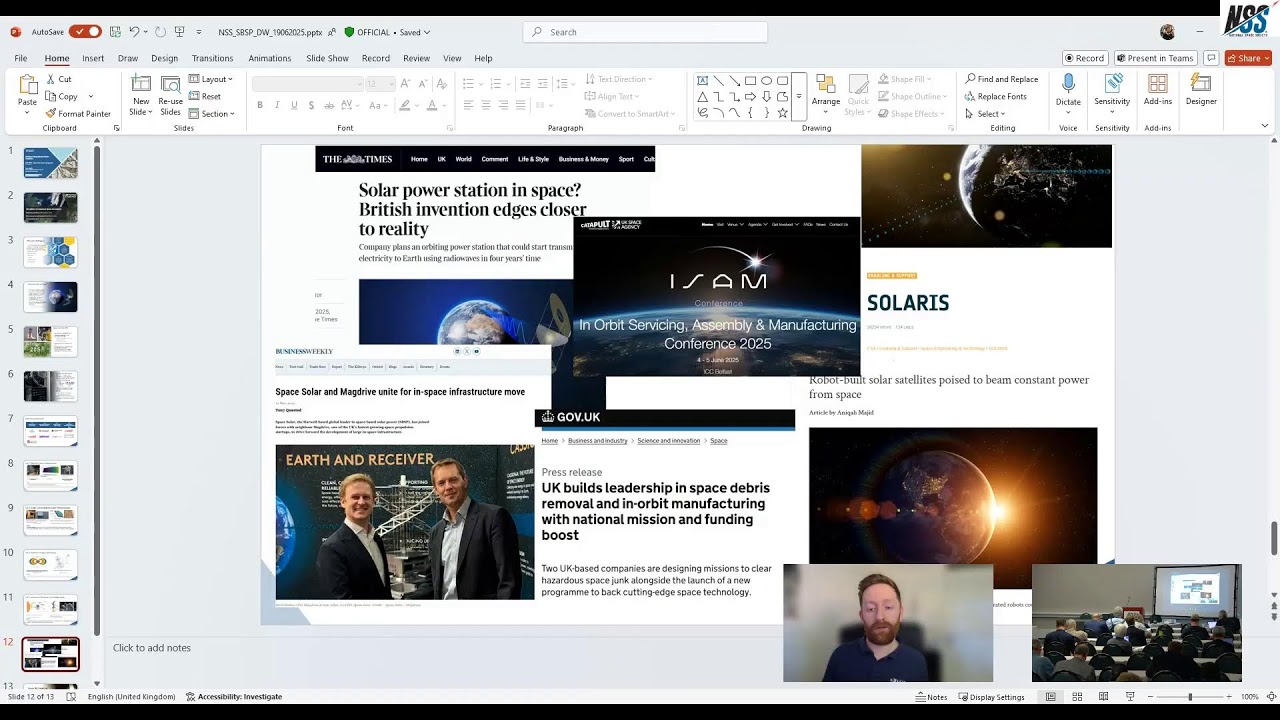Image resolution: width=1280 pixels, height=720 pixels.
Task: Click the Copy button
Action: click(x=61, y=96)
